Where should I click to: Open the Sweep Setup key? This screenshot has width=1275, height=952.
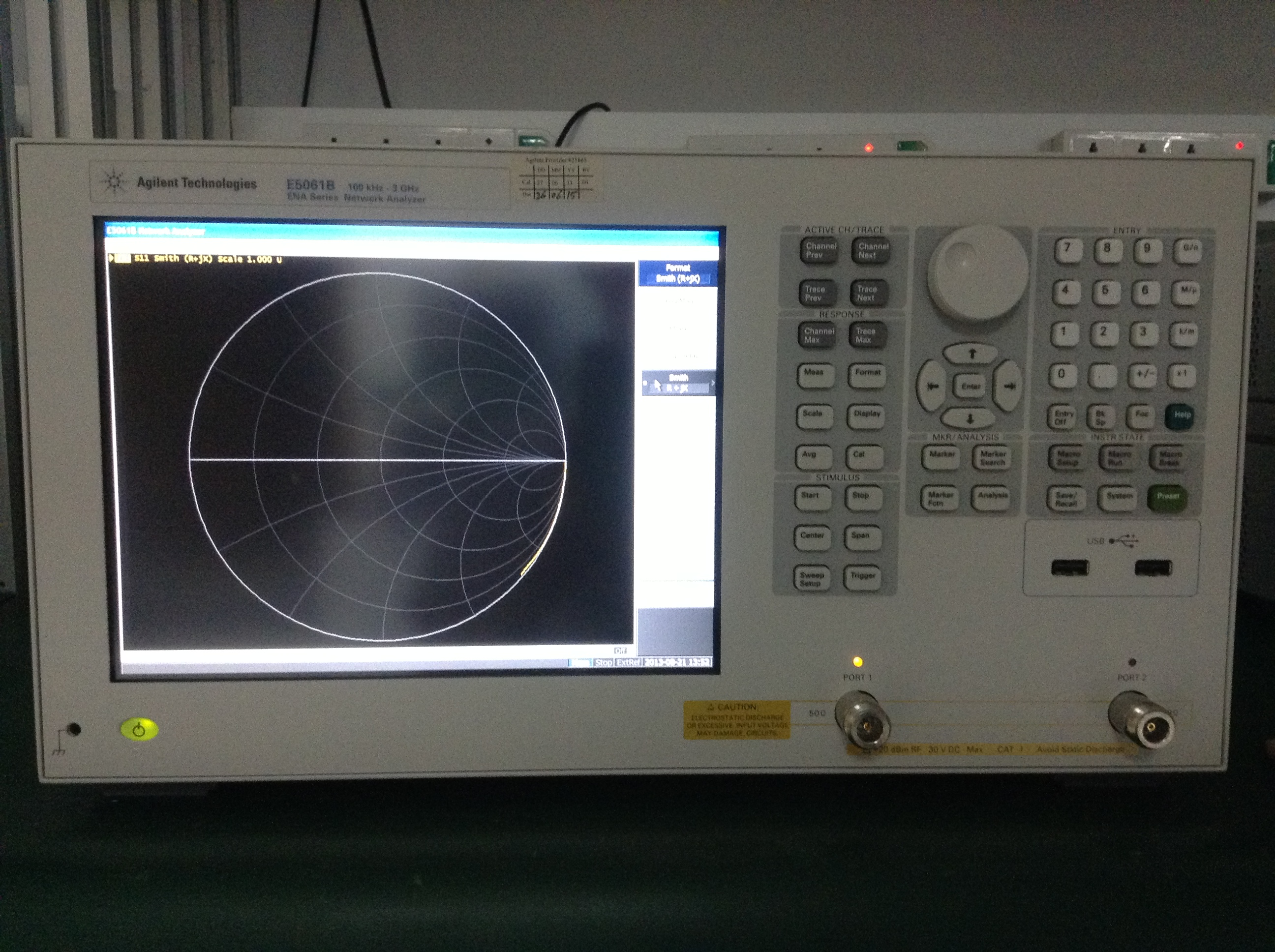[811, 579]
